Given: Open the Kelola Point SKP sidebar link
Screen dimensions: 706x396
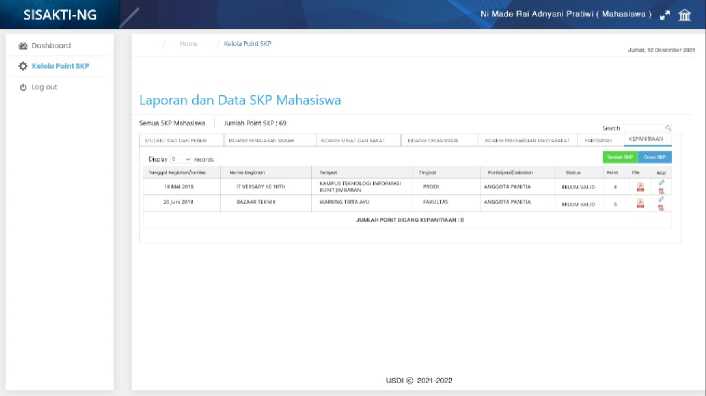Looking at the screenshot, I should (x=60, y=66).
